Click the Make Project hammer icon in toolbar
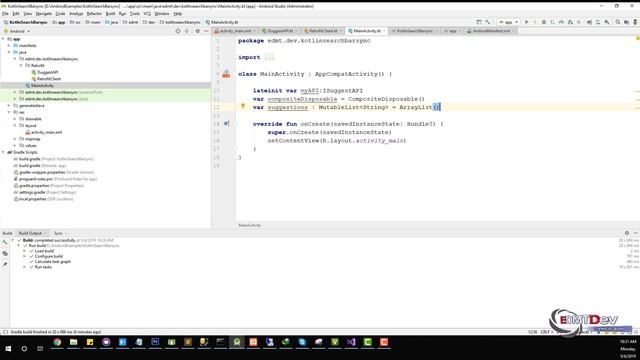The height and width of the screenshot is (360, 640). coord(488,22)
